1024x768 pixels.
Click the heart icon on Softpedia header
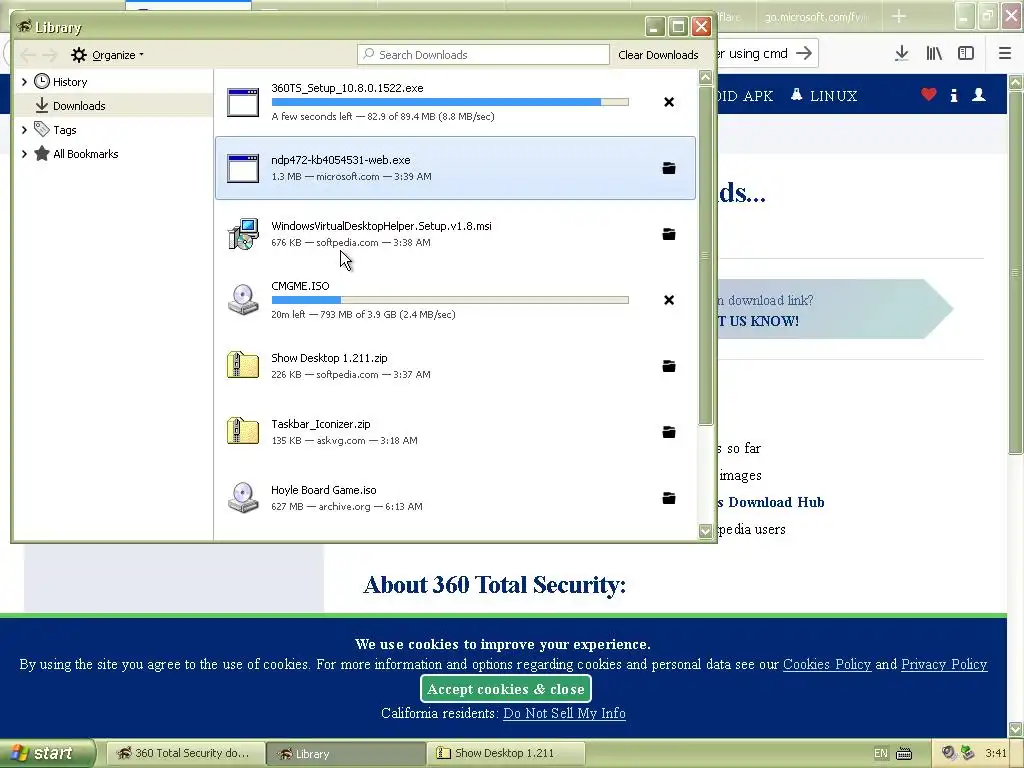coord(929,95)
